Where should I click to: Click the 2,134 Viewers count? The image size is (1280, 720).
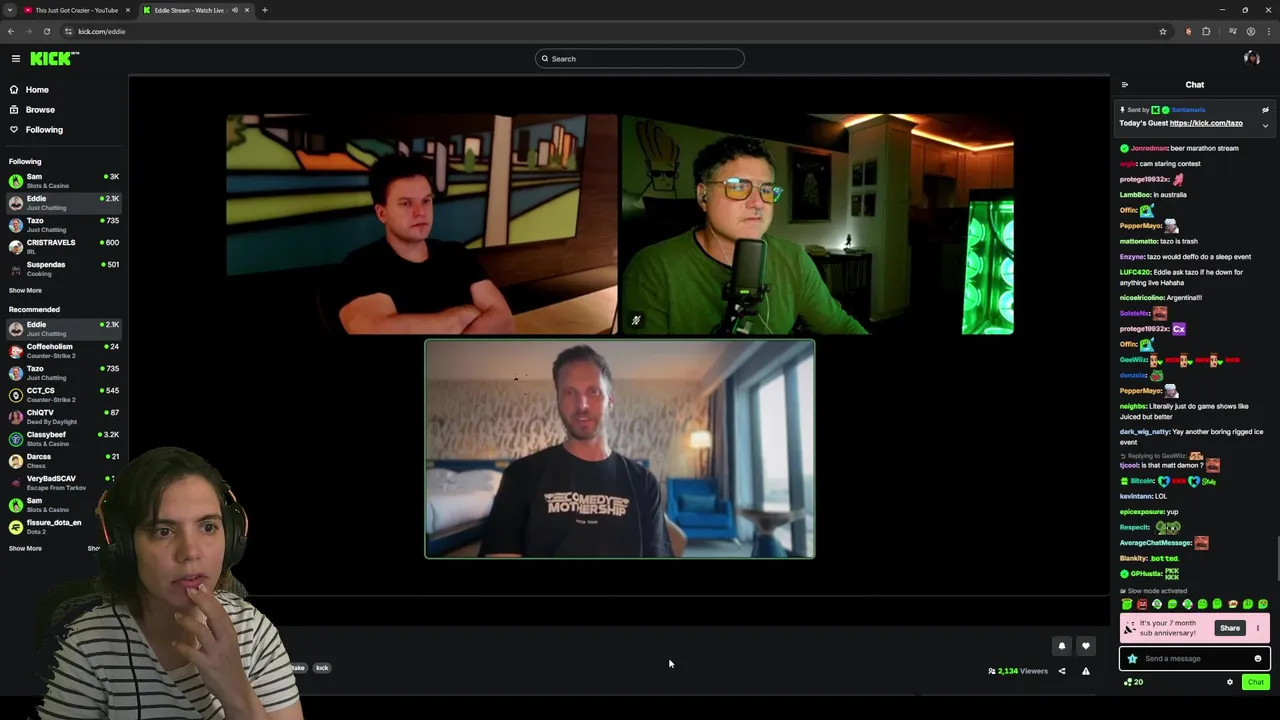1018,671
